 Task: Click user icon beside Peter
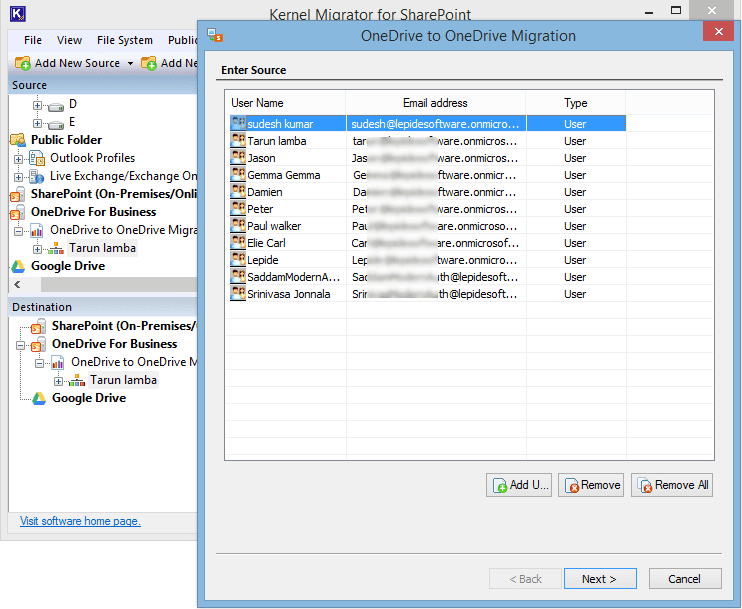click(x=238, y=209)
